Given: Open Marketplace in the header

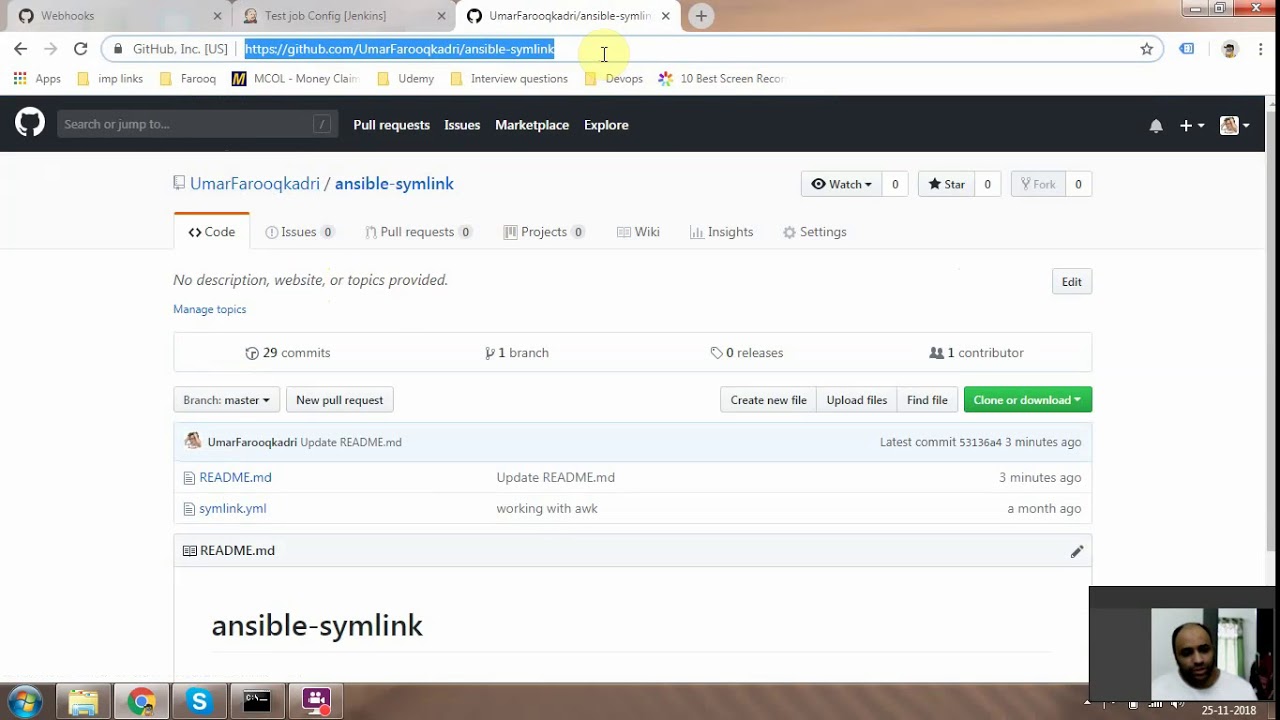Looking at the screenshot, I should (532, 125).
